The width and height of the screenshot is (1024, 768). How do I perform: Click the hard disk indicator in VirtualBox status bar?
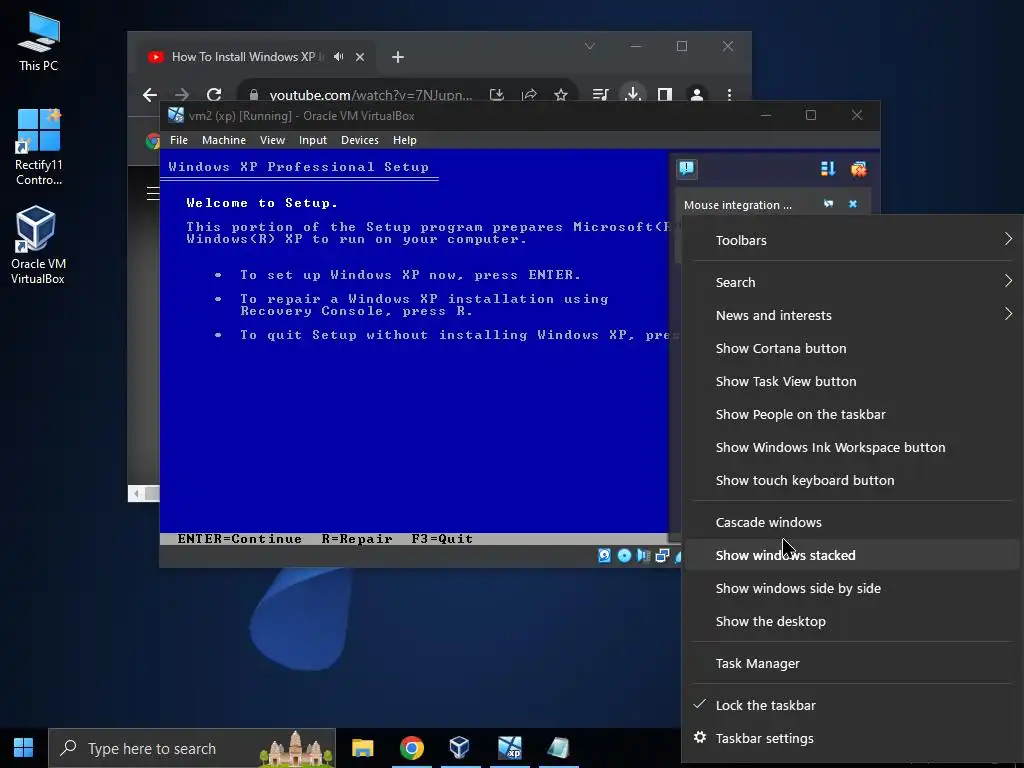(605, 556)
